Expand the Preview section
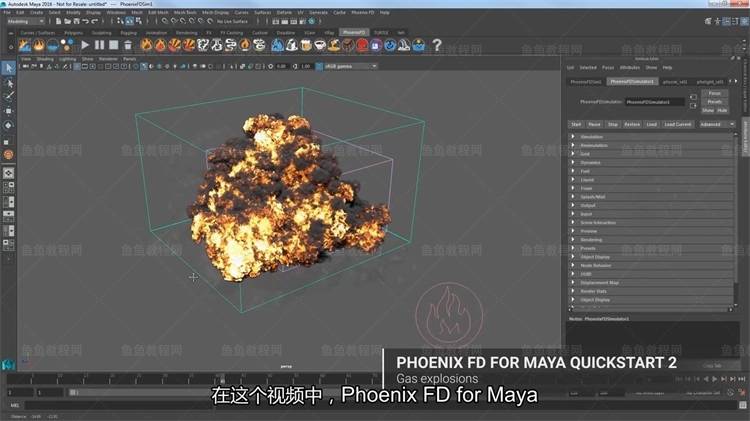 (651, 231)
